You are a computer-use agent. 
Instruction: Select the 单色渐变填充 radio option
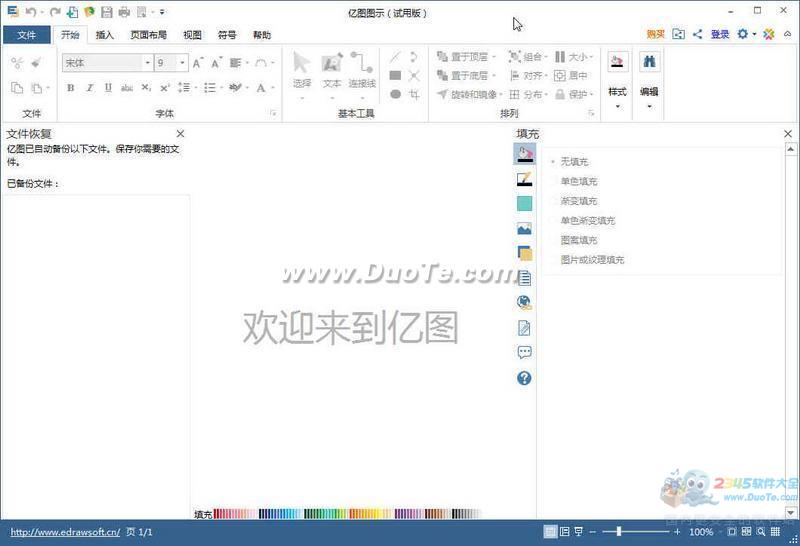click(583, 220)
